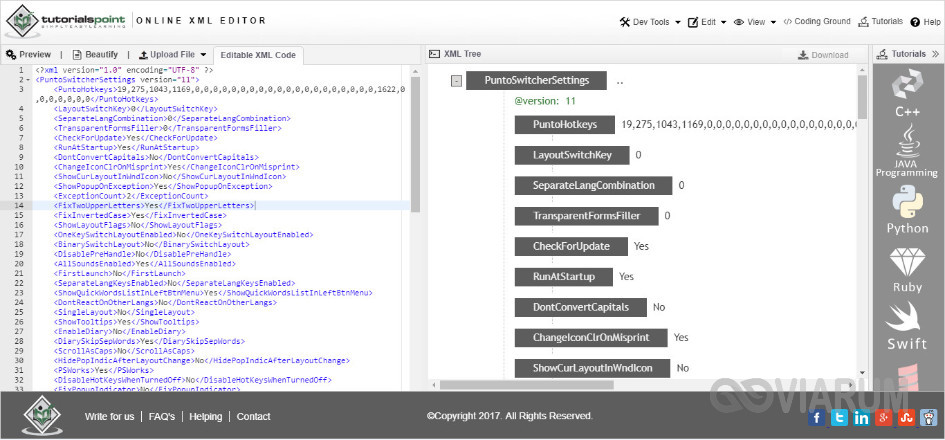Select PuntoSwitcherSettings node in XML tree
945x440 pixels.
coord(536,80)
